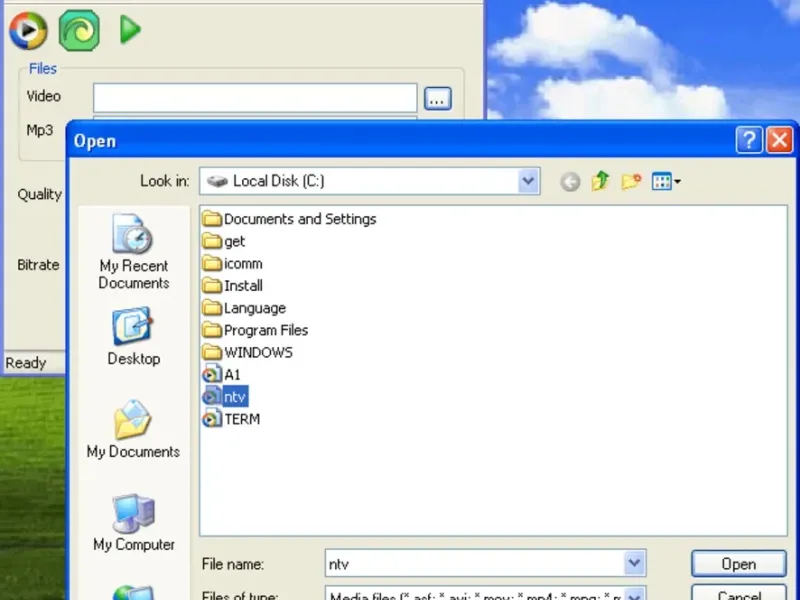Create a new folder in Local Disk

(x=631, y=181)
